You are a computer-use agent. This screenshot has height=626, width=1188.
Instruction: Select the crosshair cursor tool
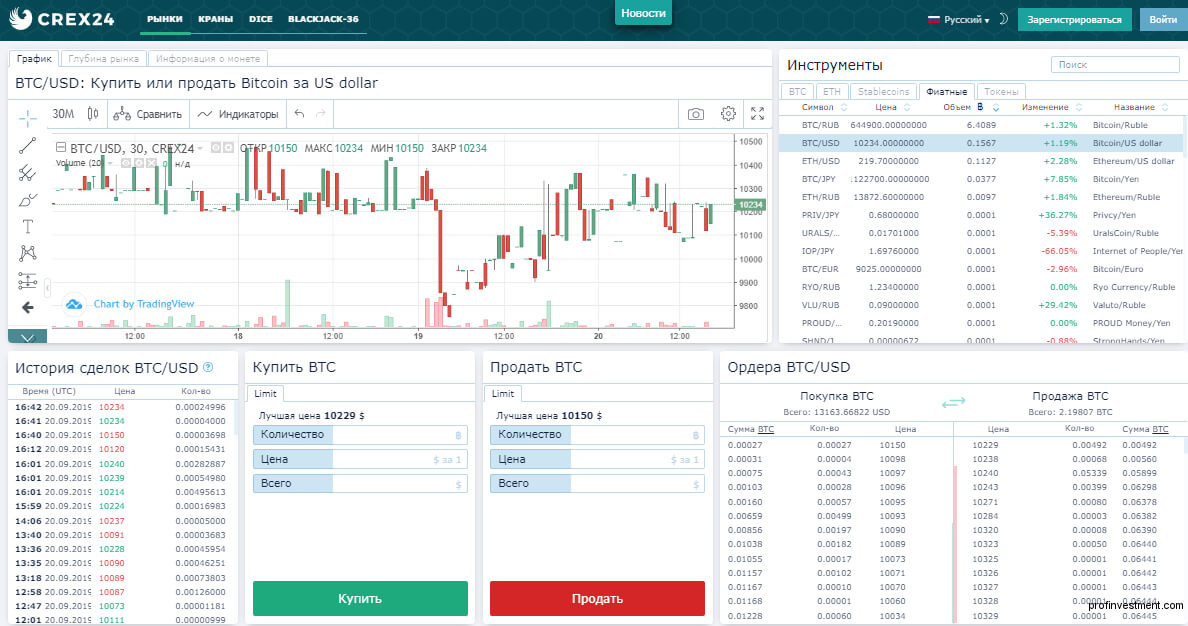point(27,117)
